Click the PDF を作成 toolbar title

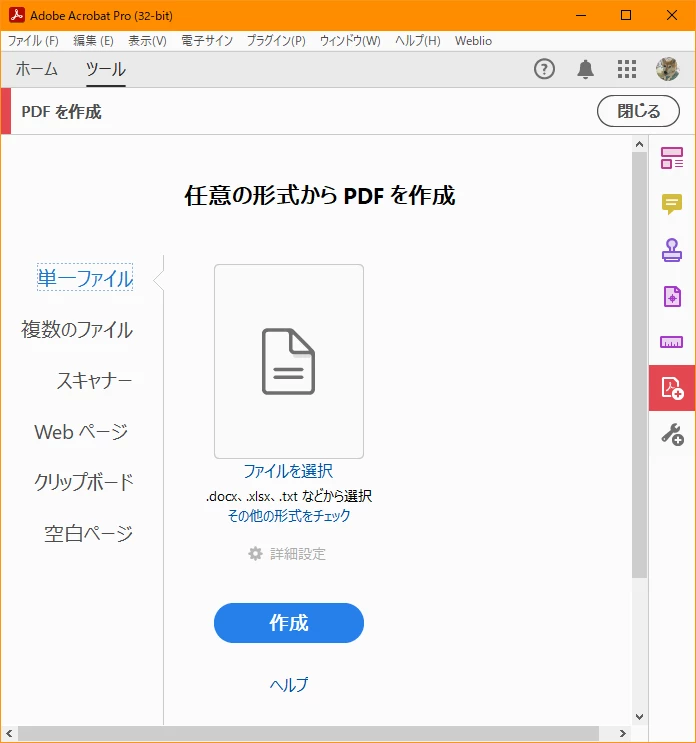click(62, 112)
